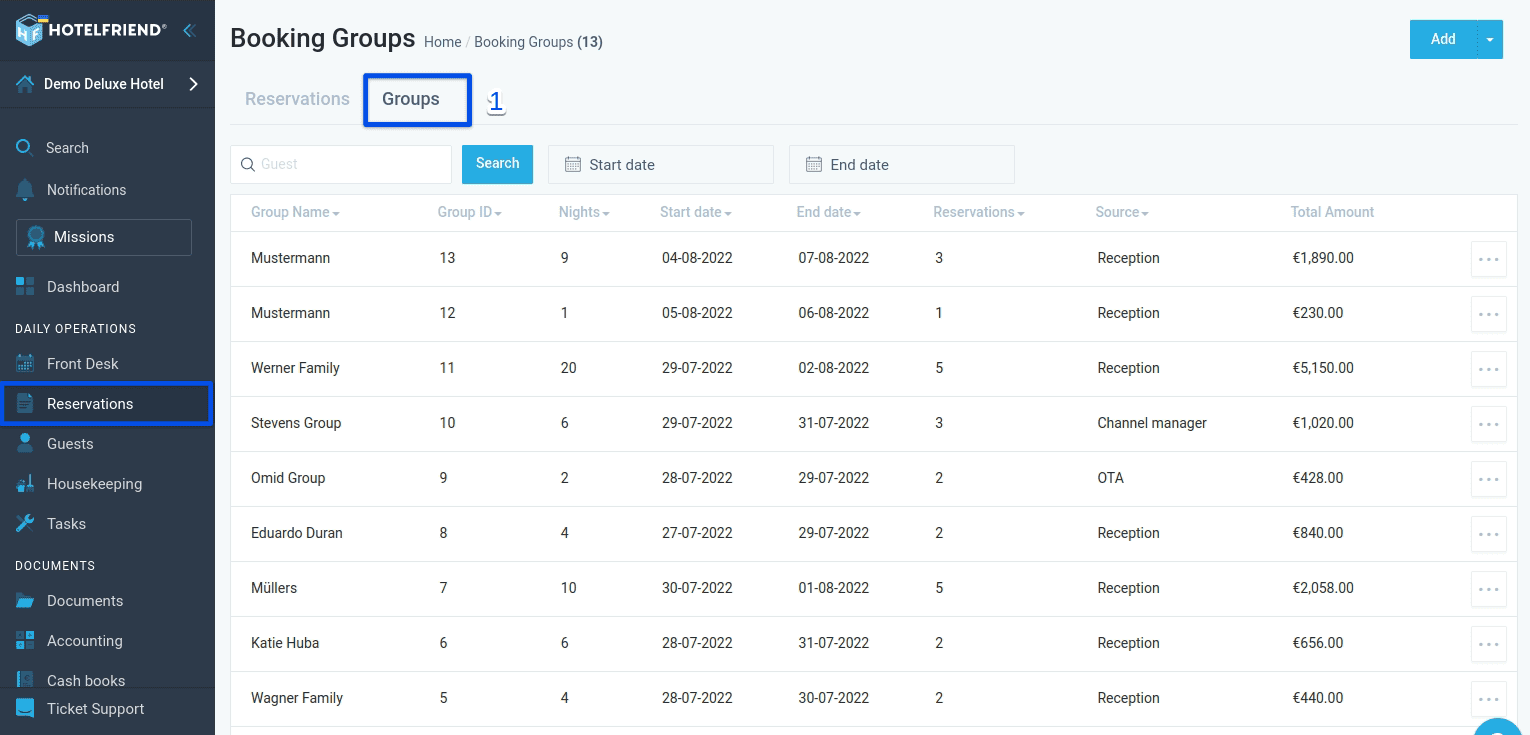Click the magnifier icon in Guest field
This screenshot has width=1530, height=735.
[x=248, y=165]
